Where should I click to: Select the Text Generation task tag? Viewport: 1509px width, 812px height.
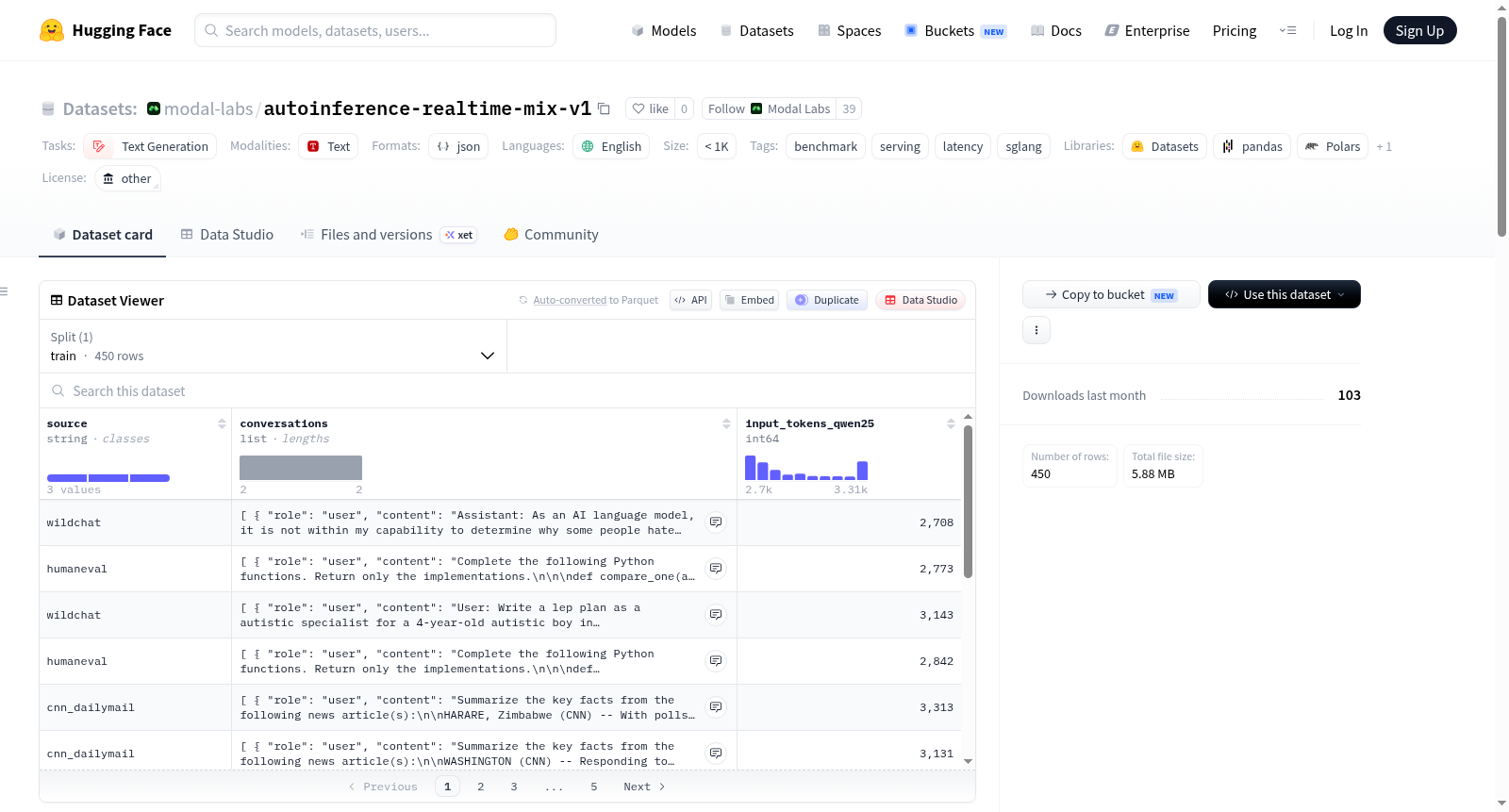point(150,146)
